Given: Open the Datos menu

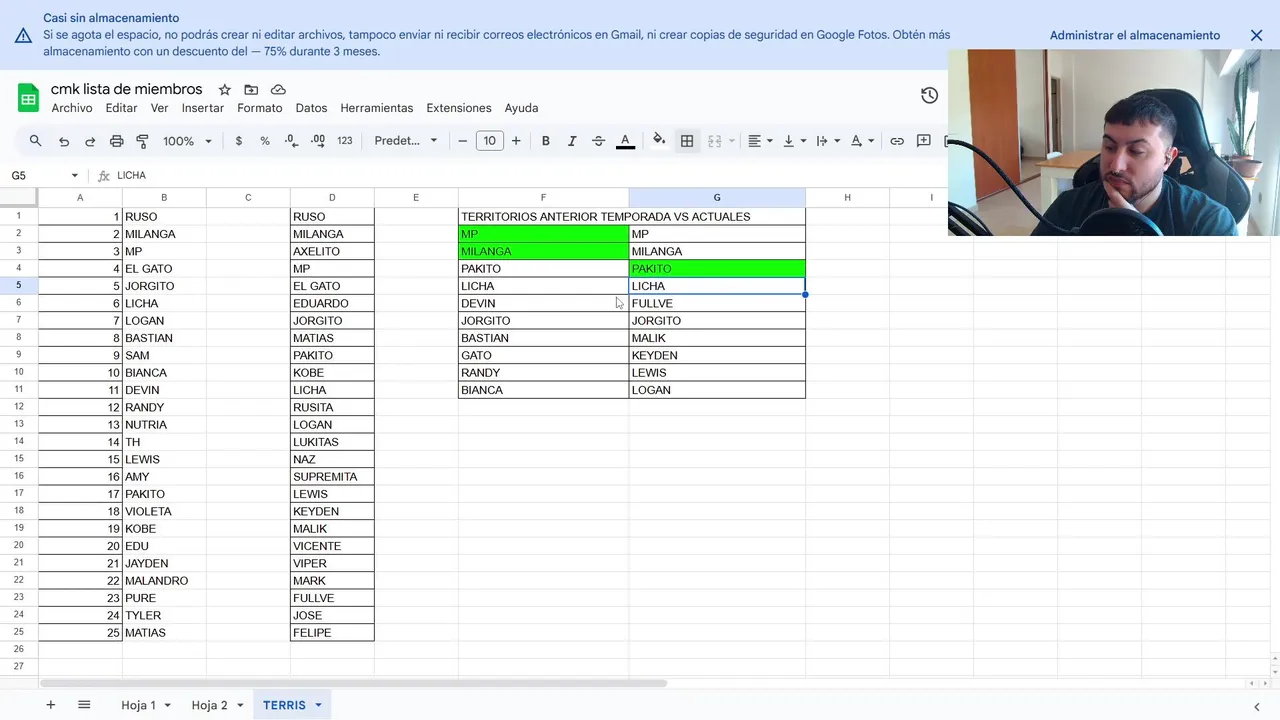Looking at the screenshot, I should point(311,108).
